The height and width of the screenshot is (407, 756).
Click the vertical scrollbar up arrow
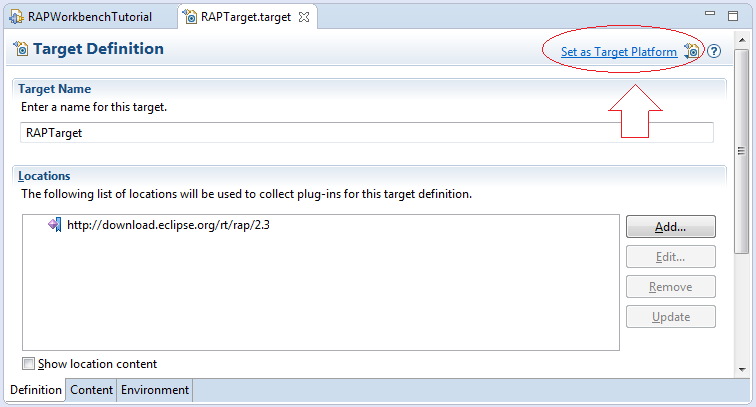tap(742, 41)
